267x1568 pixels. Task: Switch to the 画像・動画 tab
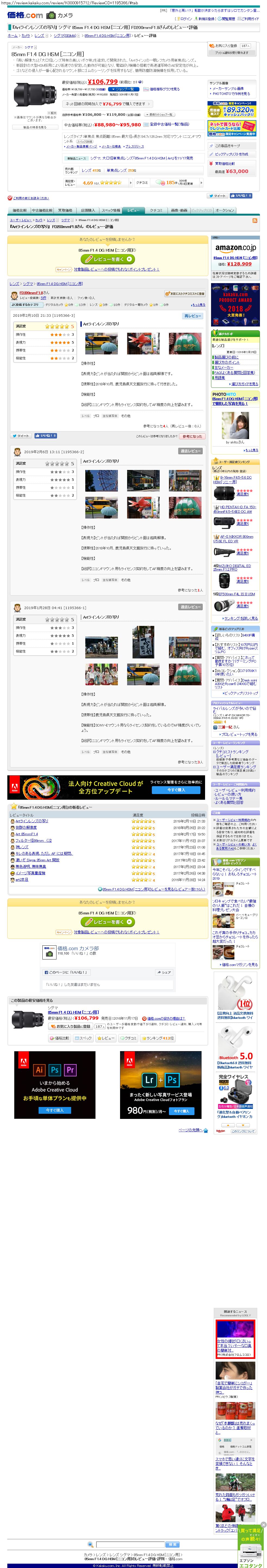pos(179,211)
